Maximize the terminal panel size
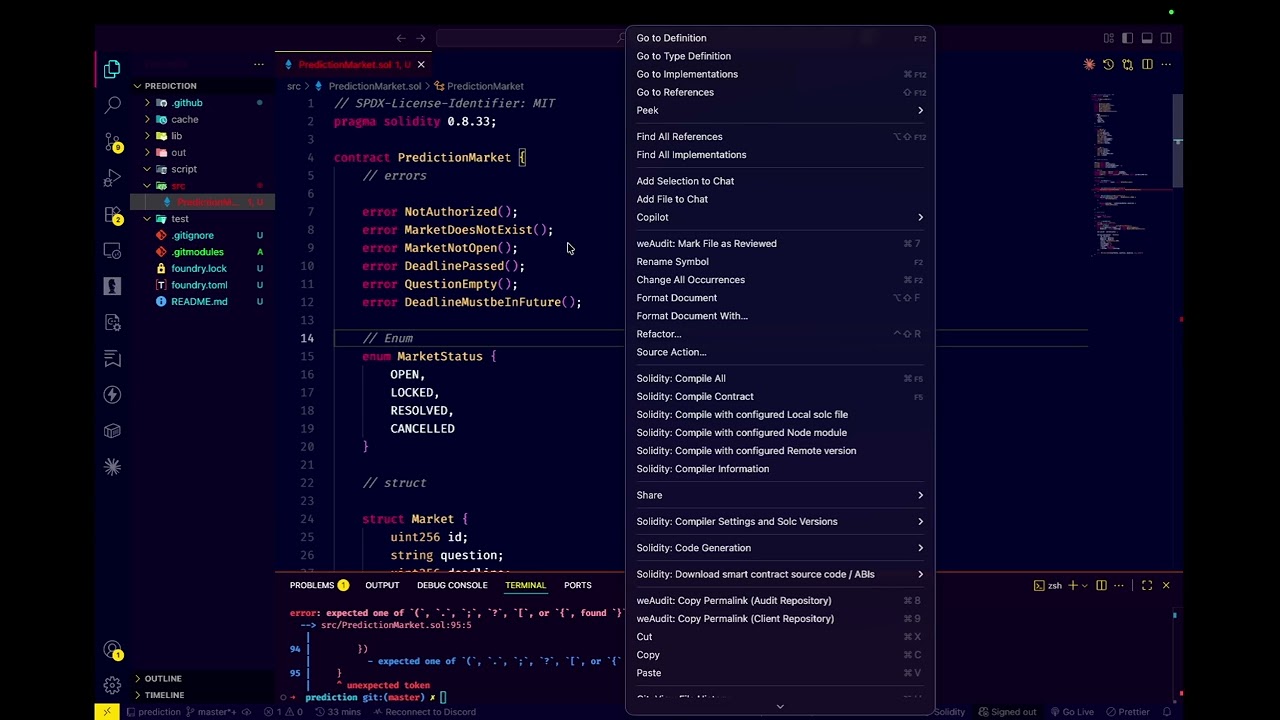The image size is (1280, 720). (x=1147, y=585)
